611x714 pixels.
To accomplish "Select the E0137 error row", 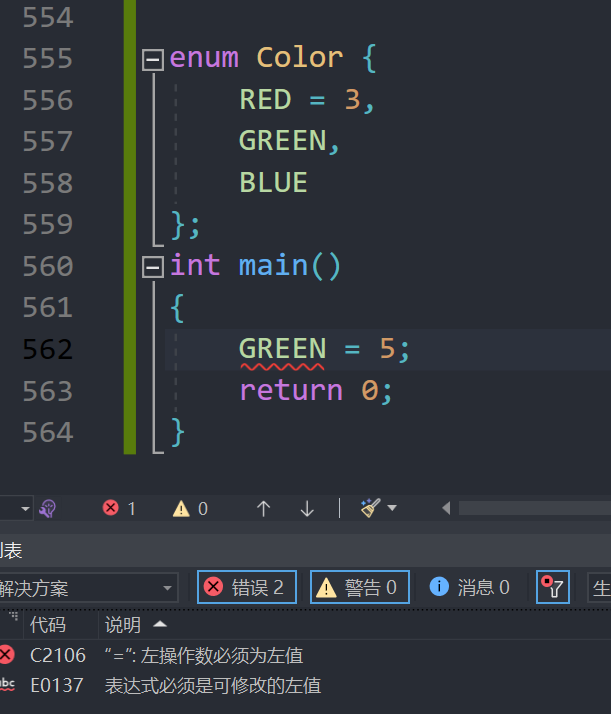I will pos(306,685).
